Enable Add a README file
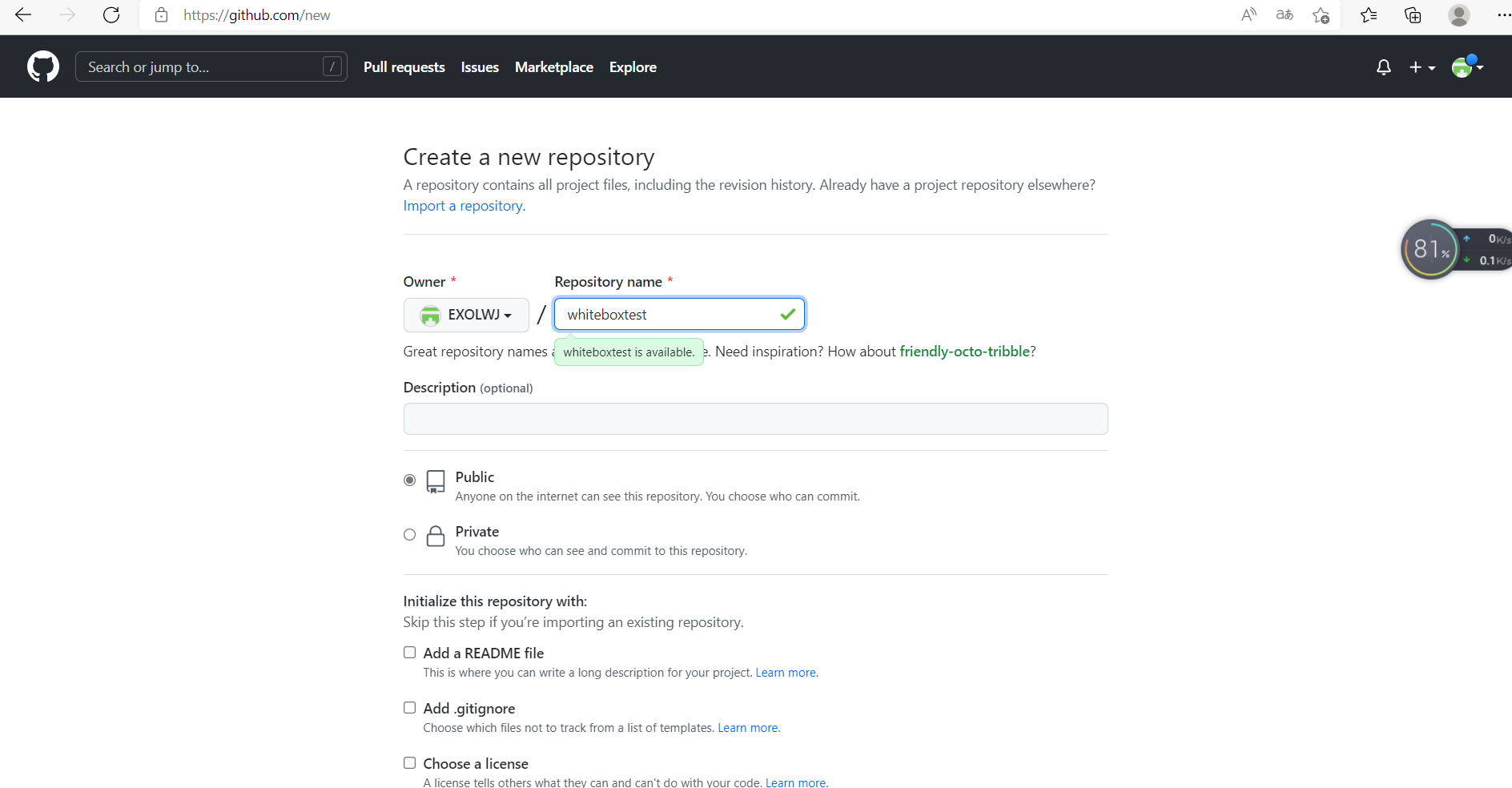The height and width of the screenshot is (788, 1512). 409,653
